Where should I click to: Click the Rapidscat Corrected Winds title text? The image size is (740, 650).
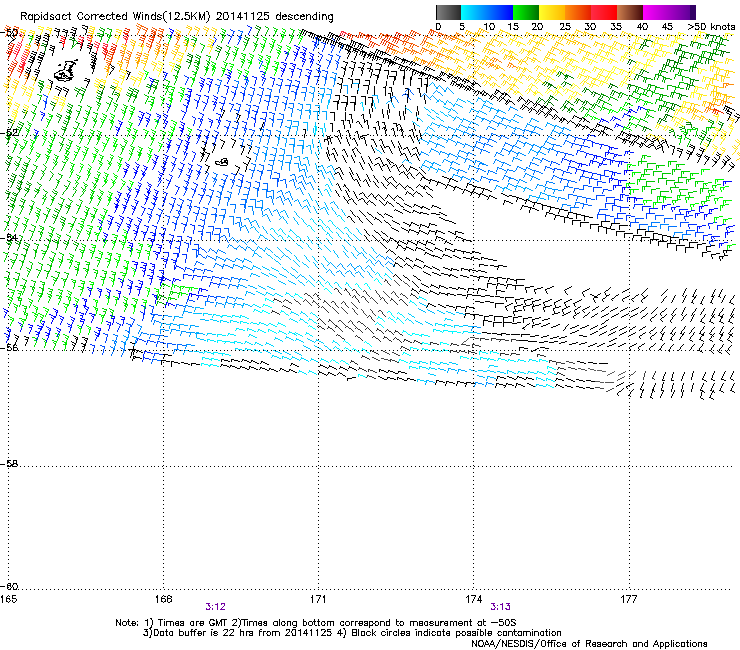tap(177, 17)
